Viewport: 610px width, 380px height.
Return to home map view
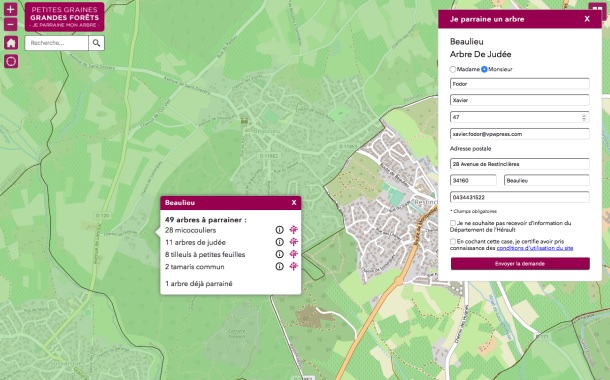(11, 43)
